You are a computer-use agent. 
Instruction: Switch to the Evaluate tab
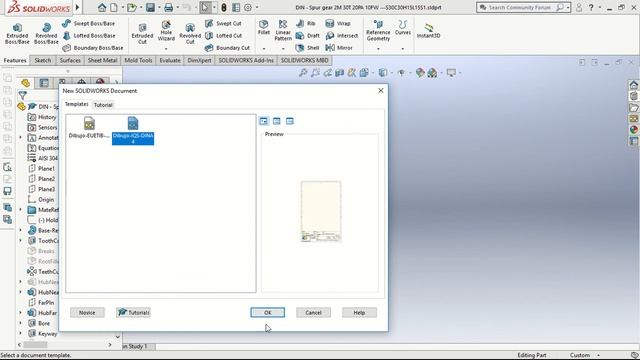tap(170, 60)
